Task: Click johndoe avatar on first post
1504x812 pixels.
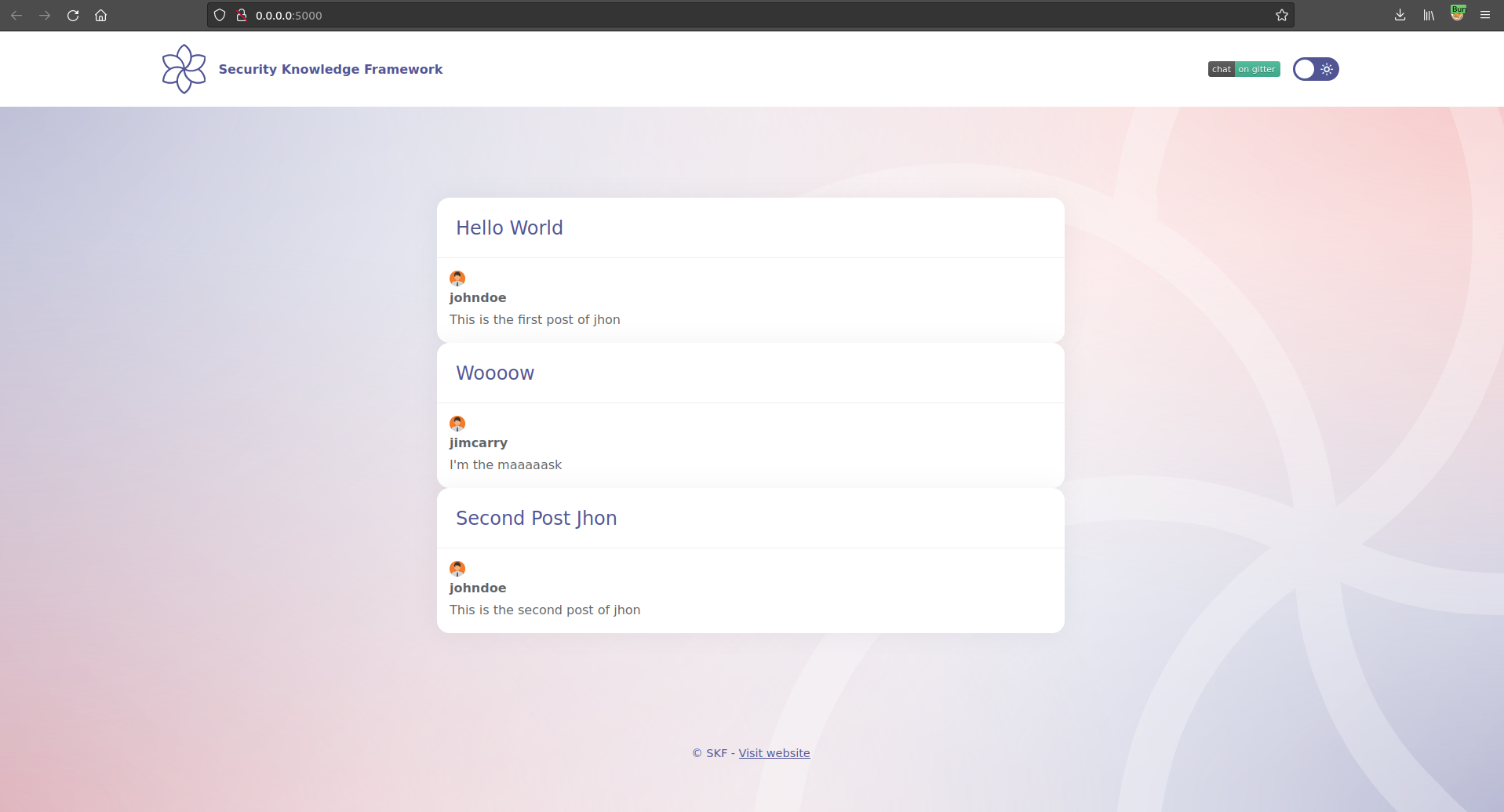Action: point(457,279)
